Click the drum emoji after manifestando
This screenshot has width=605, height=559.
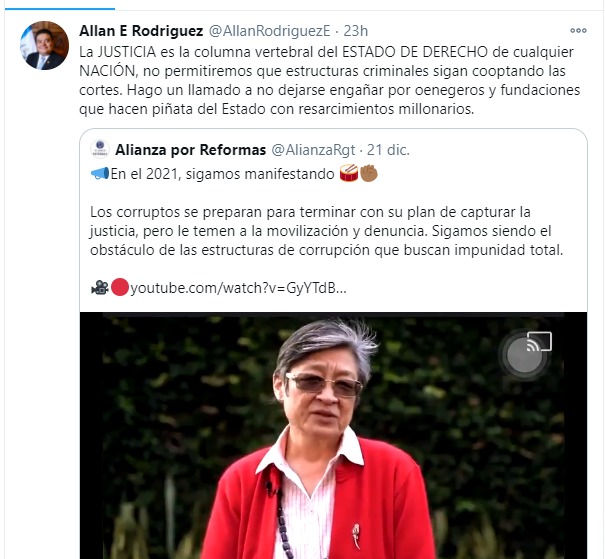[349, 174]
